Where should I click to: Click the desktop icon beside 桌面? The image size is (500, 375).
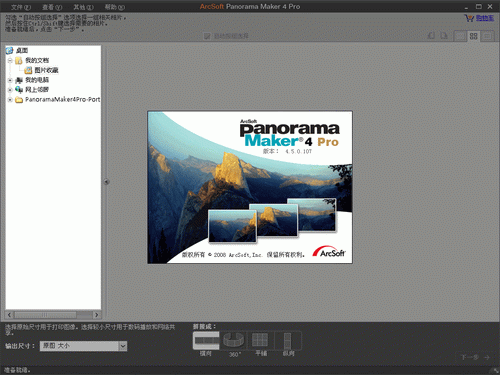(x=9, y=50)
